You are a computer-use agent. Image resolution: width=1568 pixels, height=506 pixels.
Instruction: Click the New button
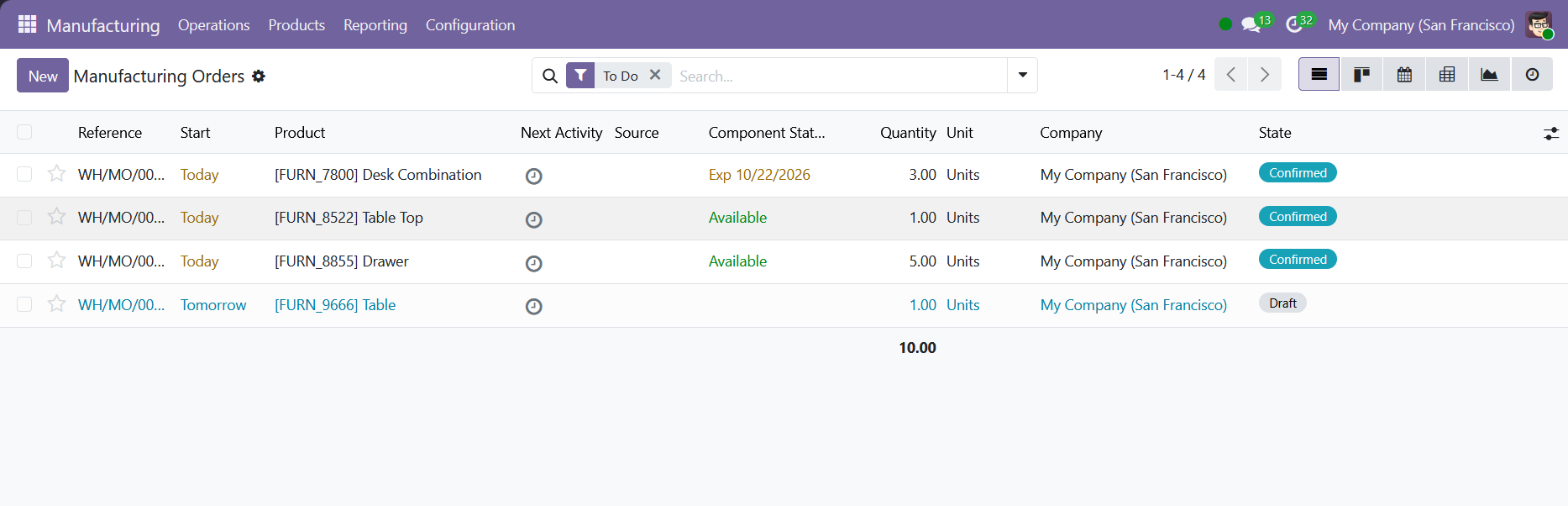[43, 76]
